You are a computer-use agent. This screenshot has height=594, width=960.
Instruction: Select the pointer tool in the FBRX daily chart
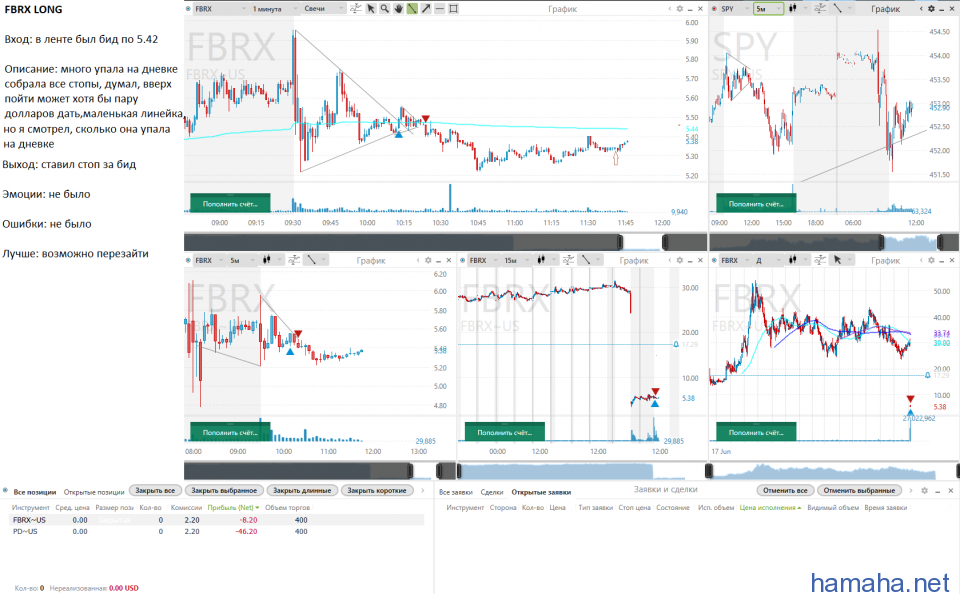pos(837,260)
